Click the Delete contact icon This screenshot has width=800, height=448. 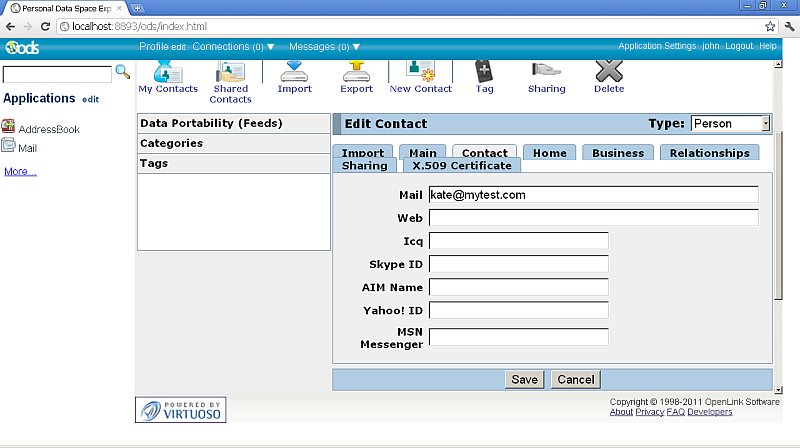[x=609, y=74]
